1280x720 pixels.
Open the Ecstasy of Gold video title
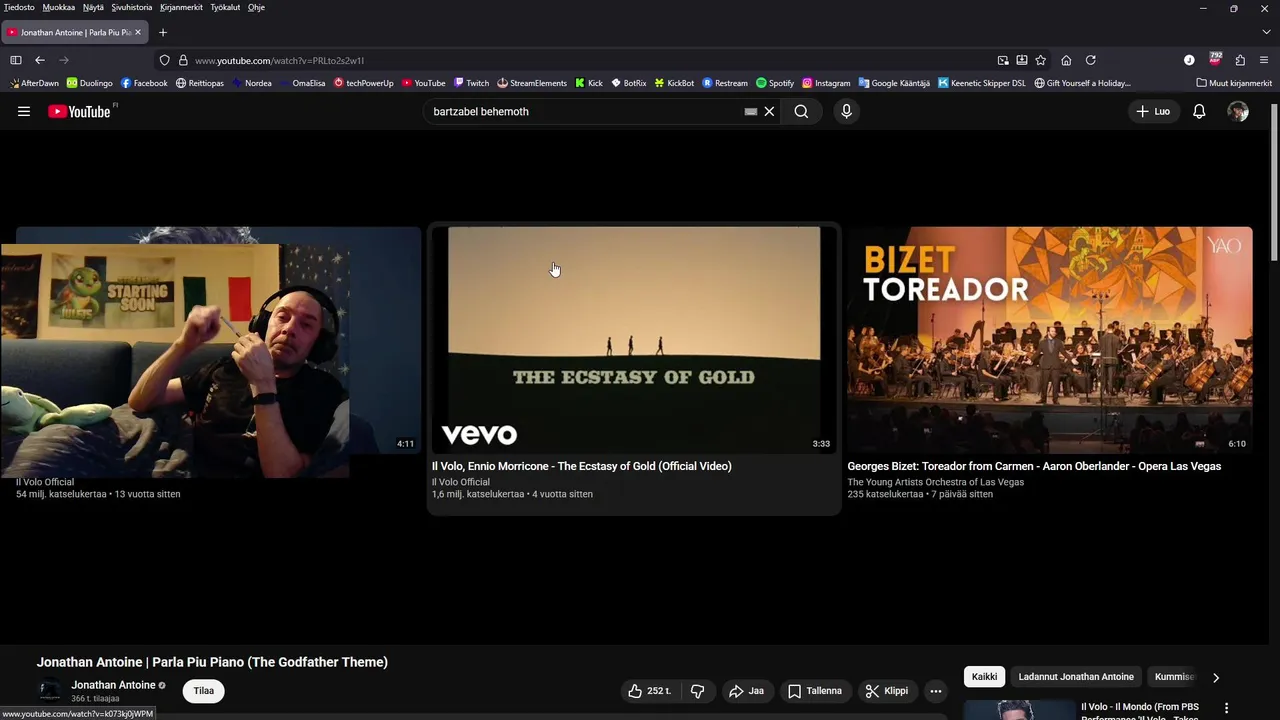582,466
